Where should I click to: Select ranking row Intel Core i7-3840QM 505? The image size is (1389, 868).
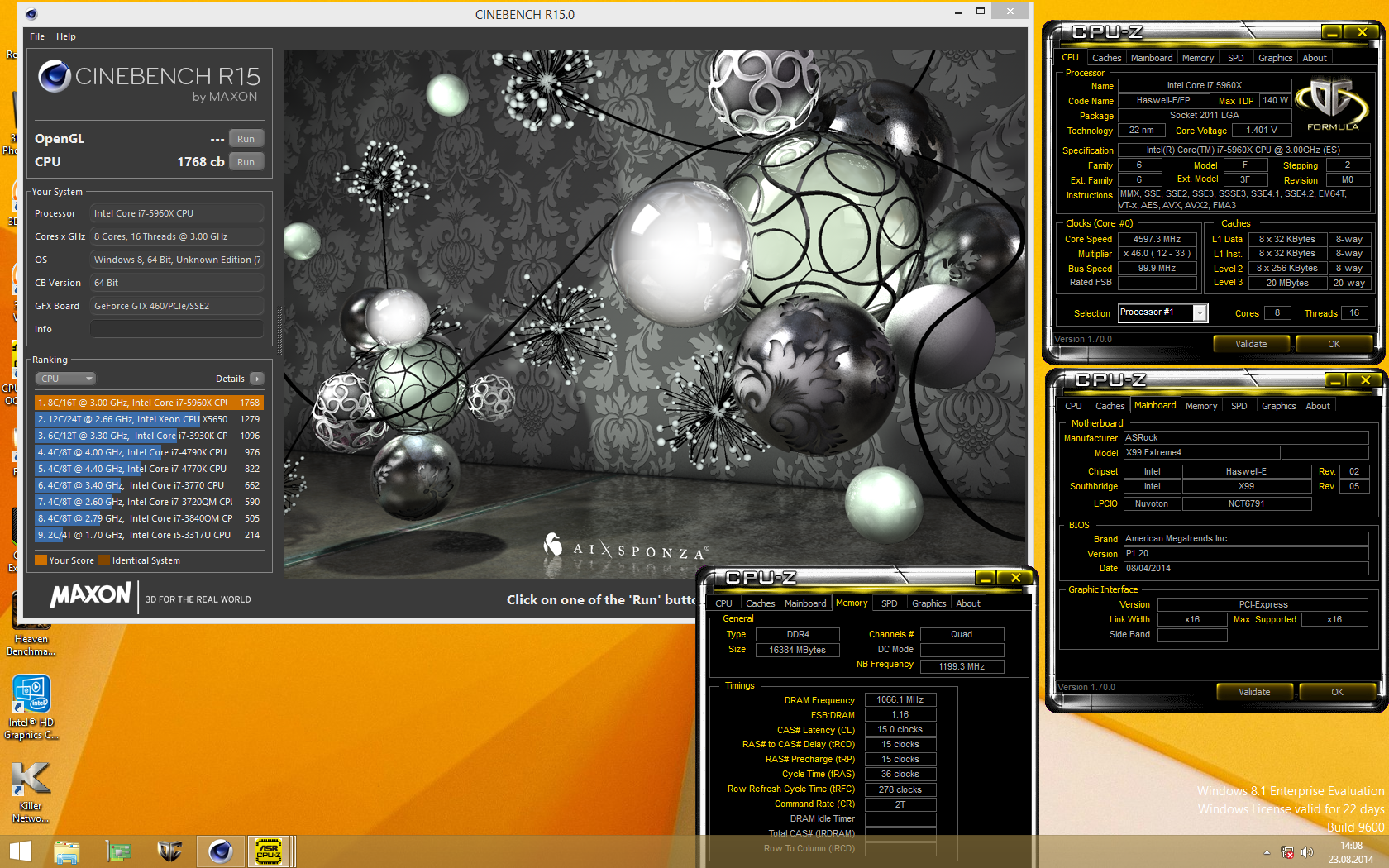[149, 518]
